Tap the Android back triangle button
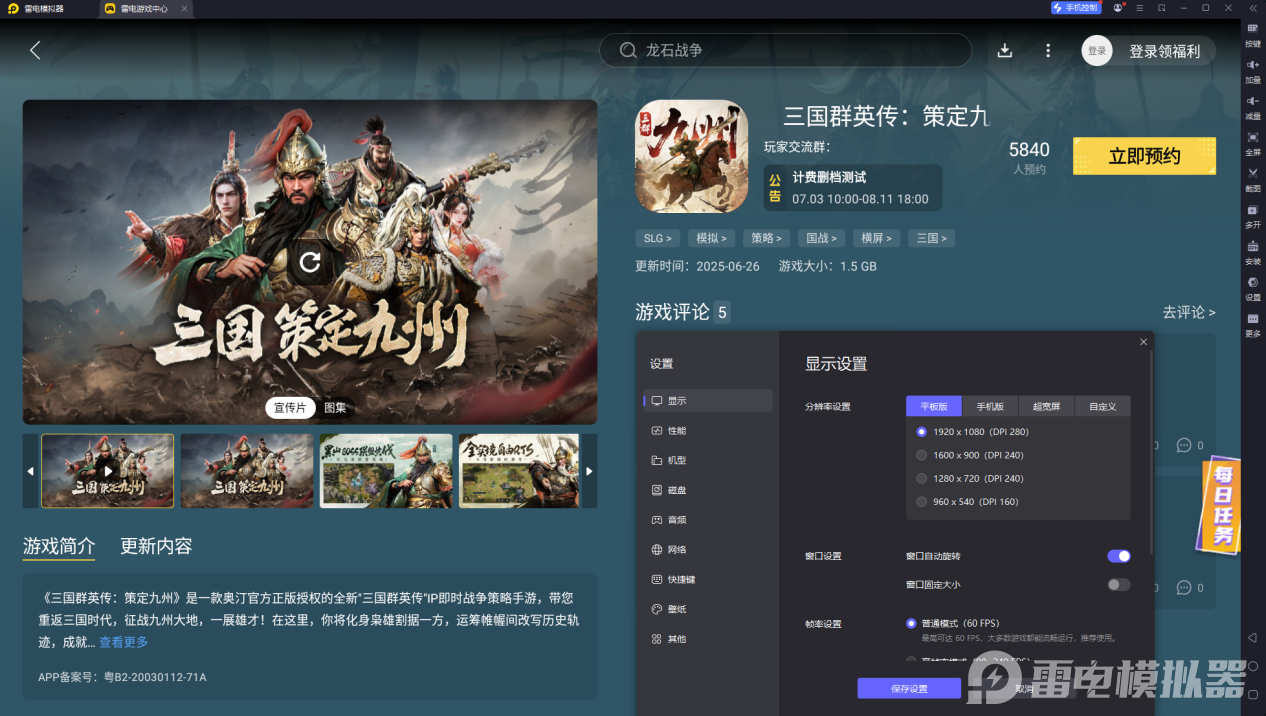1266x716 pixels. tap(1252, 637)
